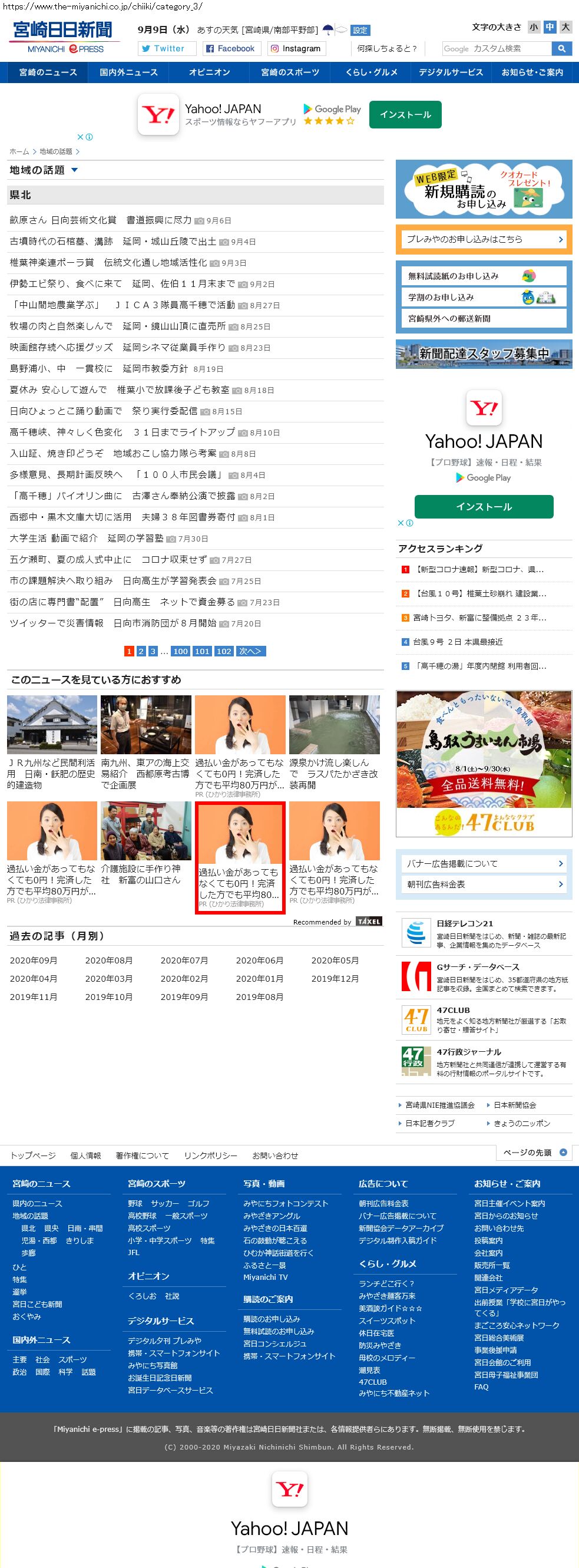Open バナー広告掲載について chevron link

pos(484,863)
